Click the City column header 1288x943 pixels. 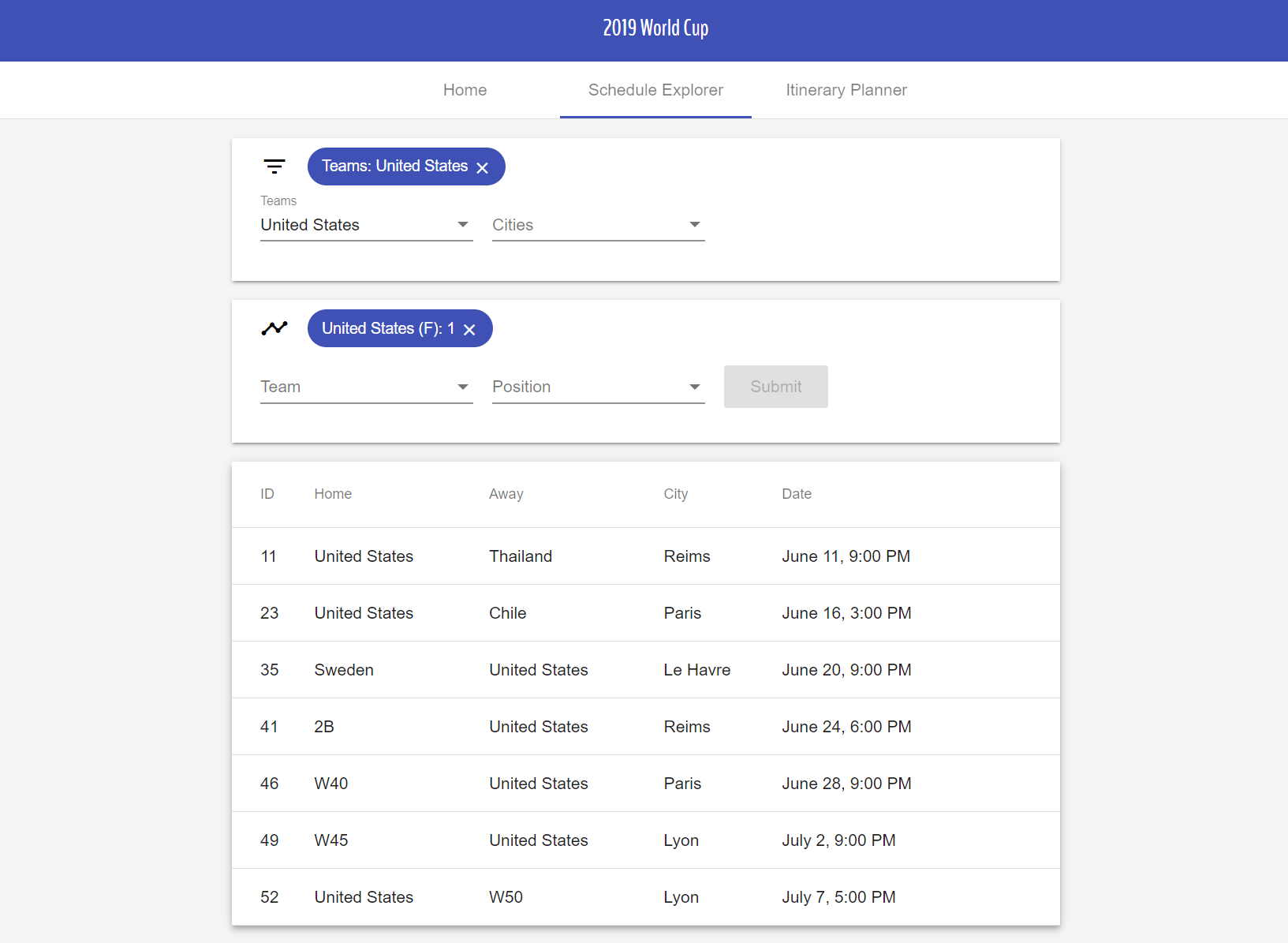coord(676,494)
